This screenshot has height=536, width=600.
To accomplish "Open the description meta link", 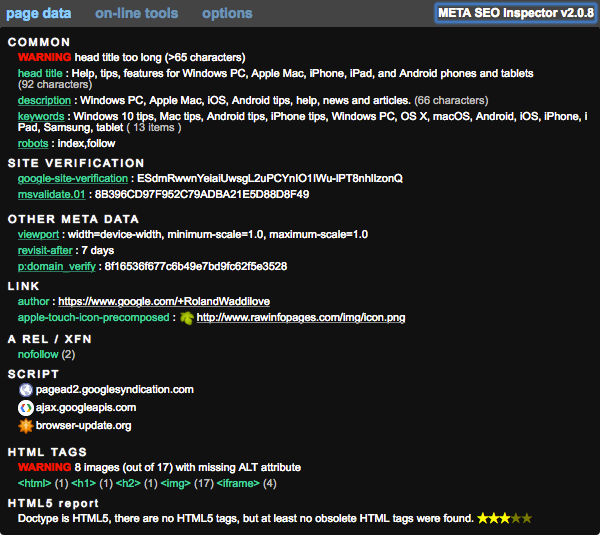I will (x=44, y=100).
